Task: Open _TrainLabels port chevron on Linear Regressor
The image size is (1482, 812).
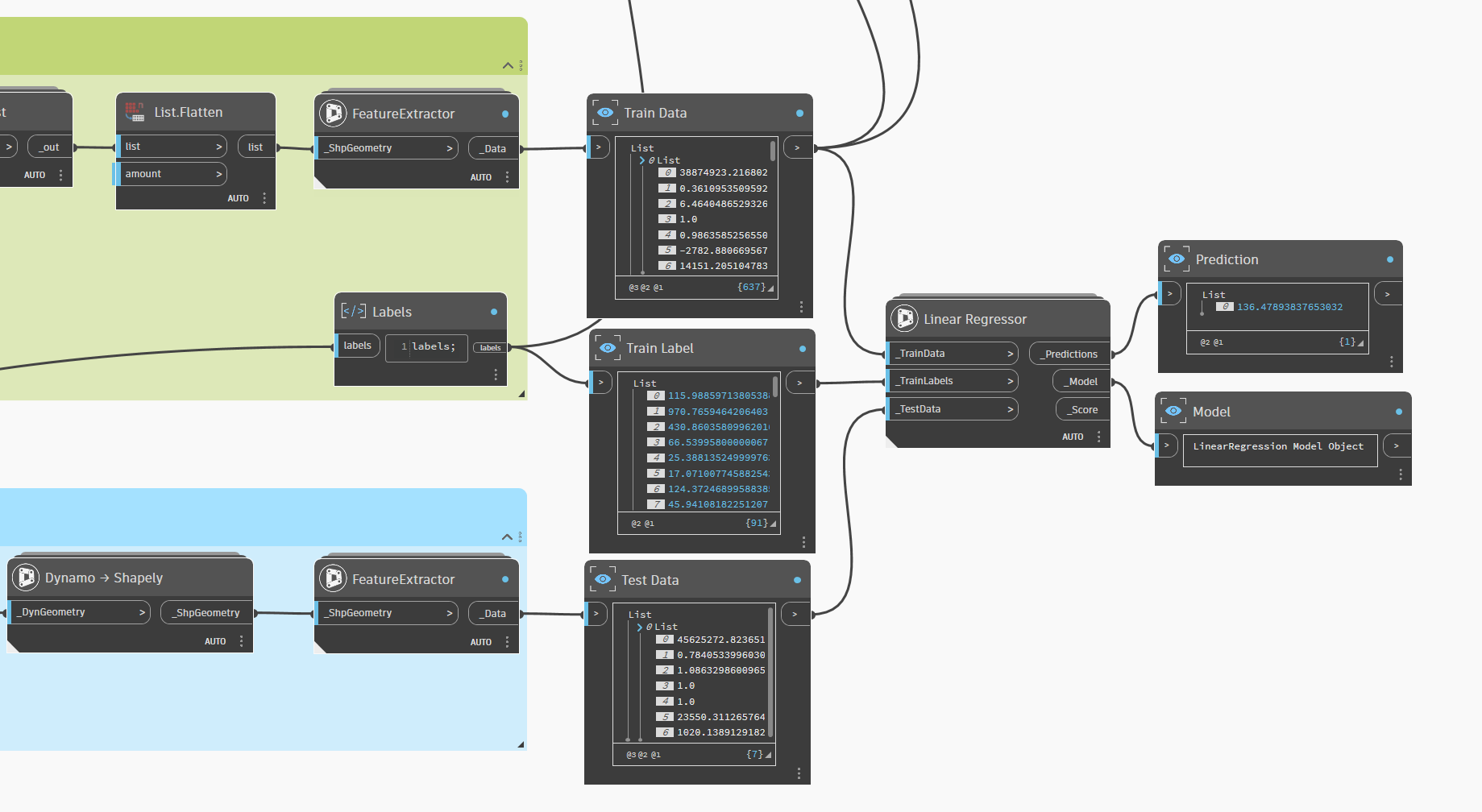Action: point(1010,381)
